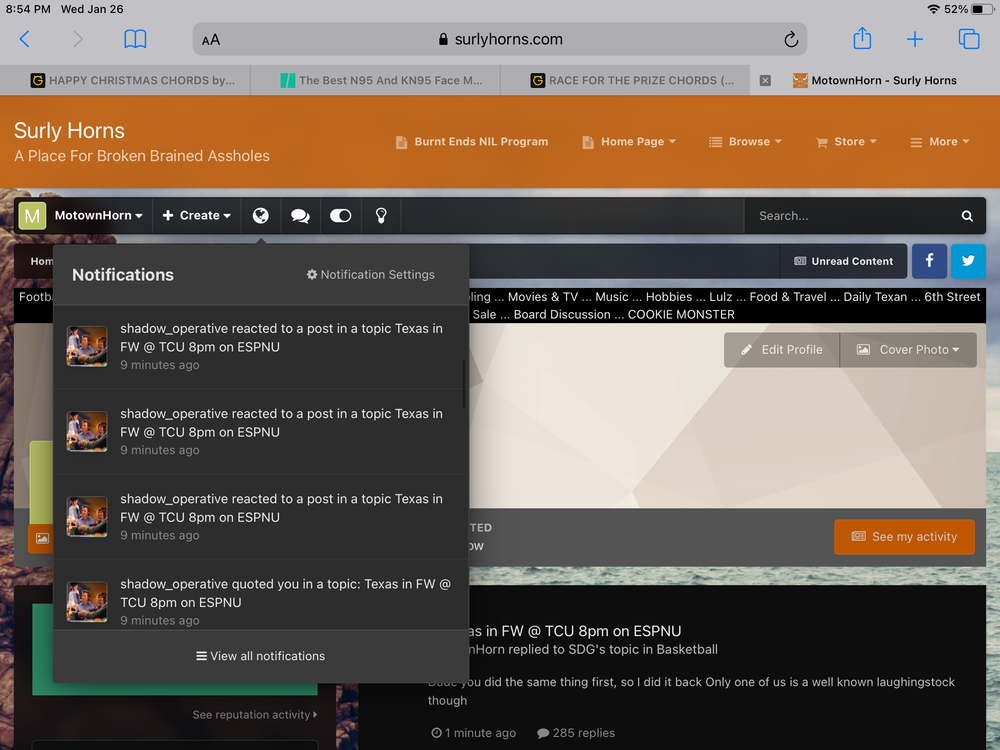Switch to the RACE FOR THE PRIZE CHORDS tab
Image resolution: width=1000 pixels, height=750 pixels.
pyautogui.click(x=625, y=80)
